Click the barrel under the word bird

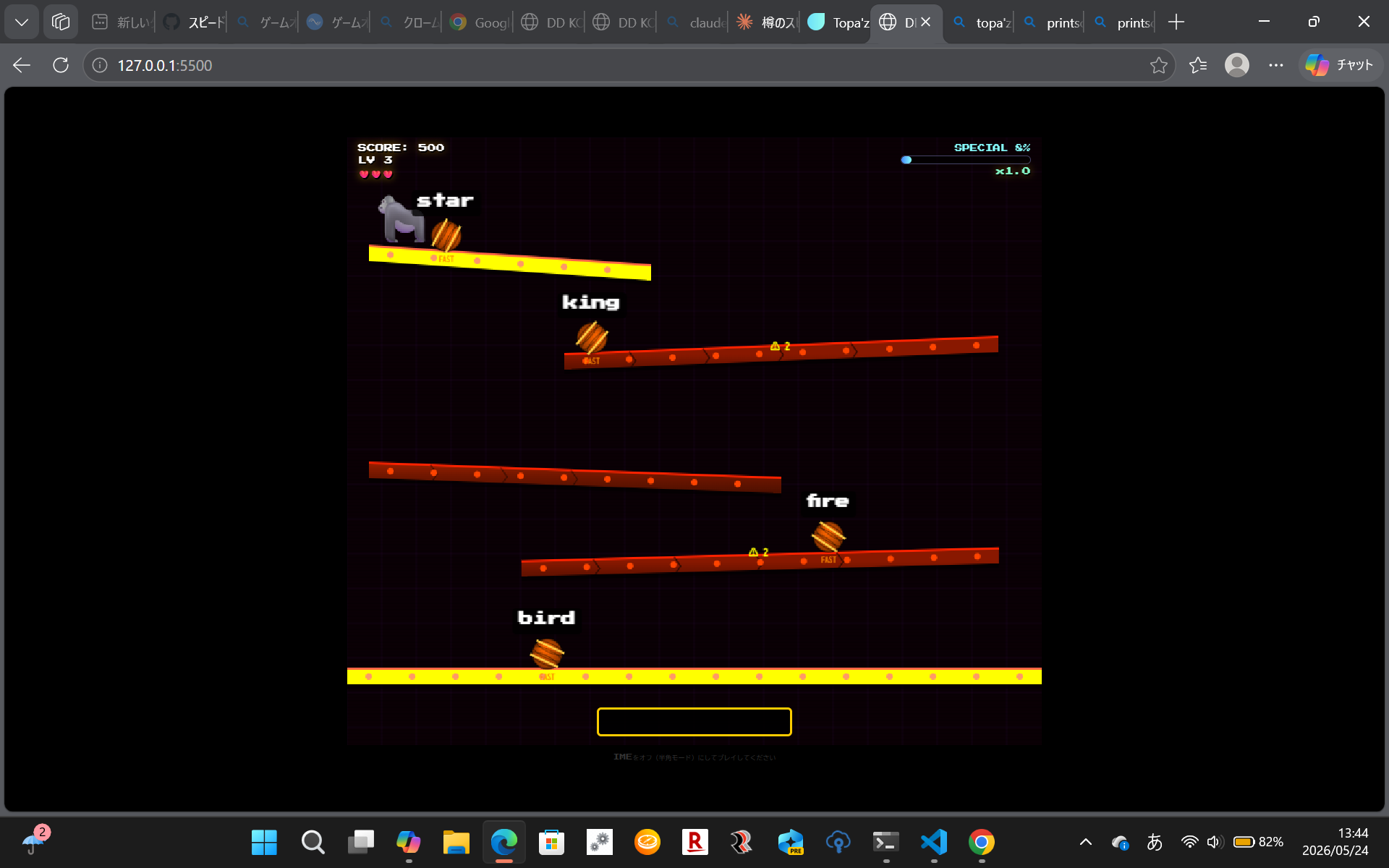tap(547, 653)
